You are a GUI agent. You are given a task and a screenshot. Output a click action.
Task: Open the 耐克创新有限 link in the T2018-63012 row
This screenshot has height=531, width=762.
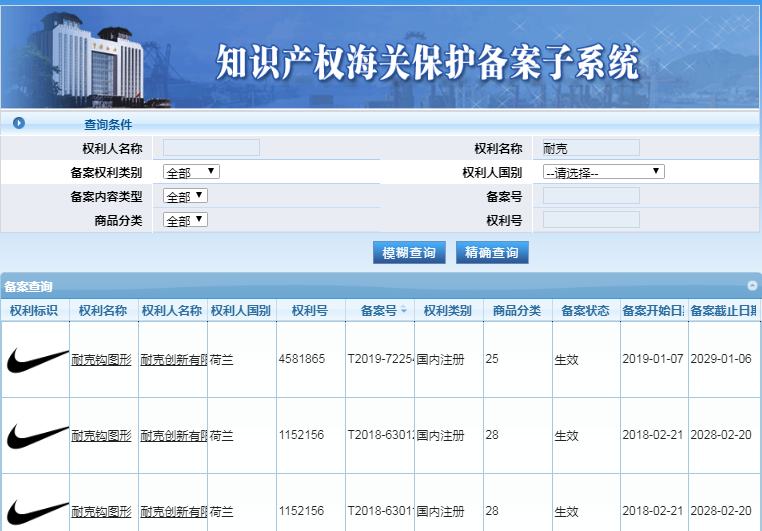(x=173, y=435)
